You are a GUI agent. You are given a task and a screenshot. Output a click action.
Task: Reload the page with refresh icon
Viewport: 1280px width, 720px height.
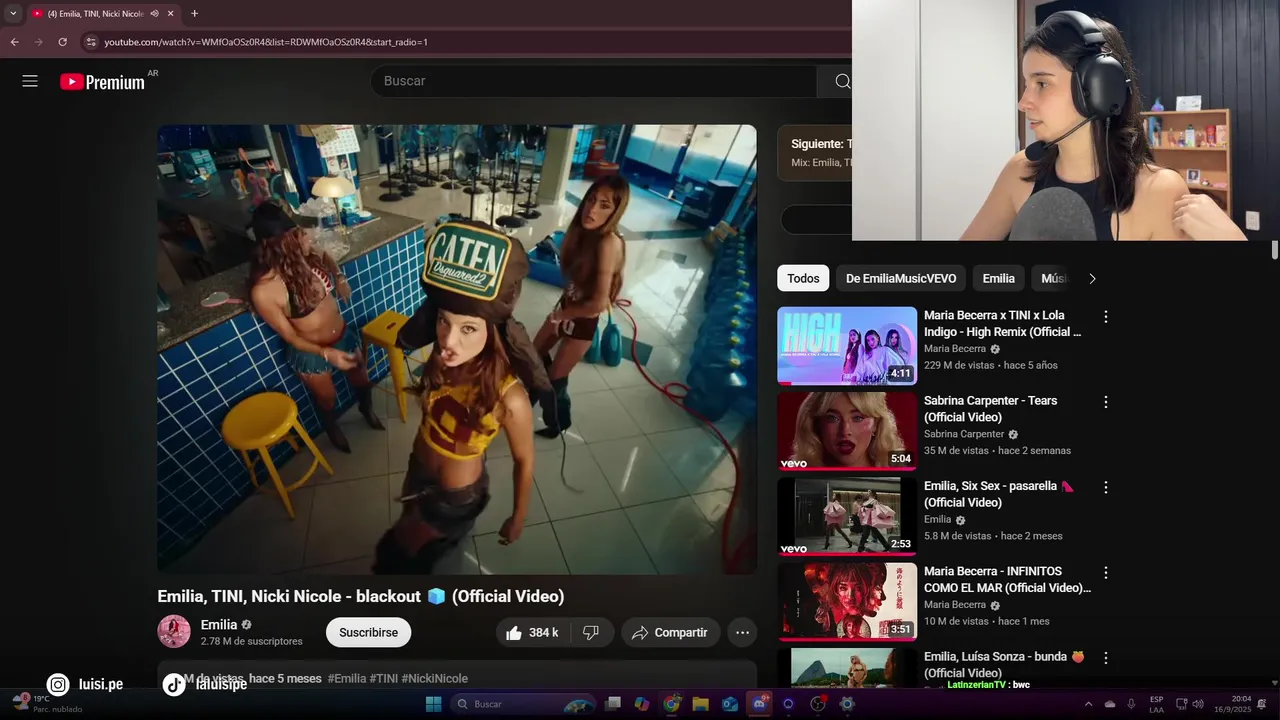[62, 42]
